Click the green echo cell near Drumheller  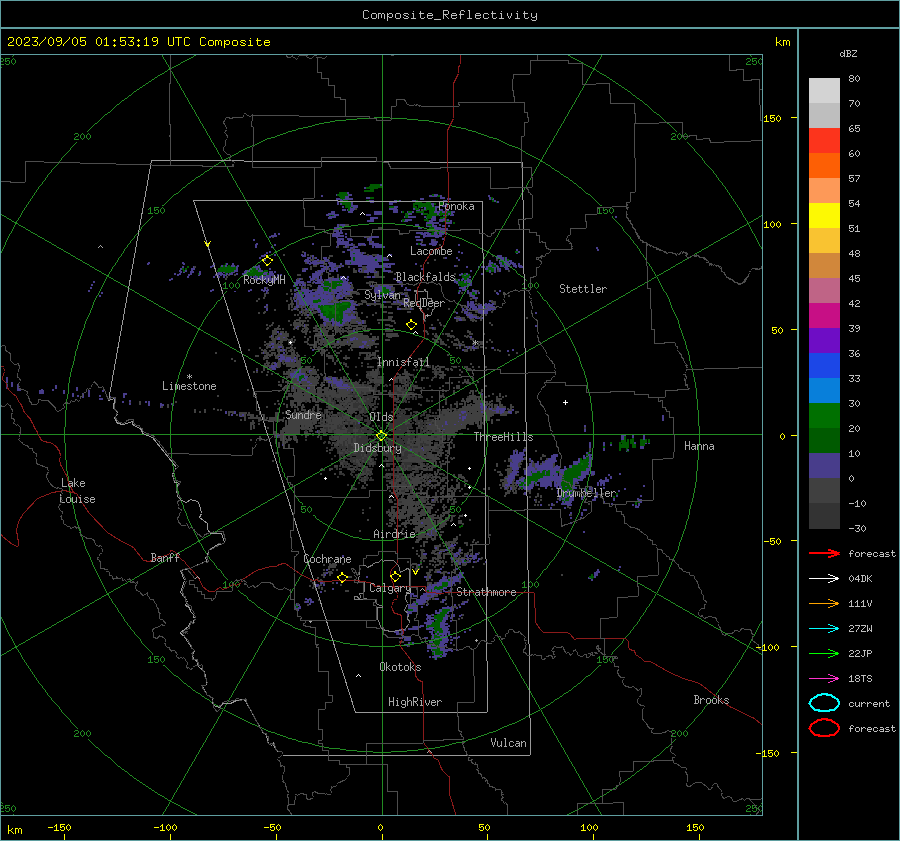(576, 473)
